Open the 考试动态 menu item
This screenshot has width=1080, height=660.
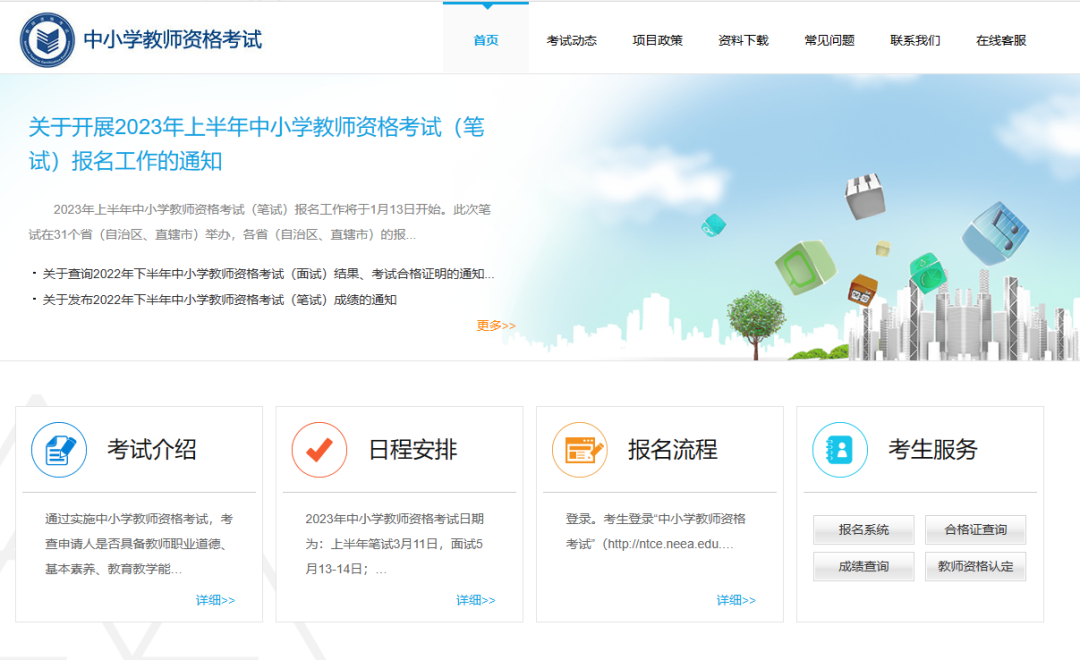[572, 41]
